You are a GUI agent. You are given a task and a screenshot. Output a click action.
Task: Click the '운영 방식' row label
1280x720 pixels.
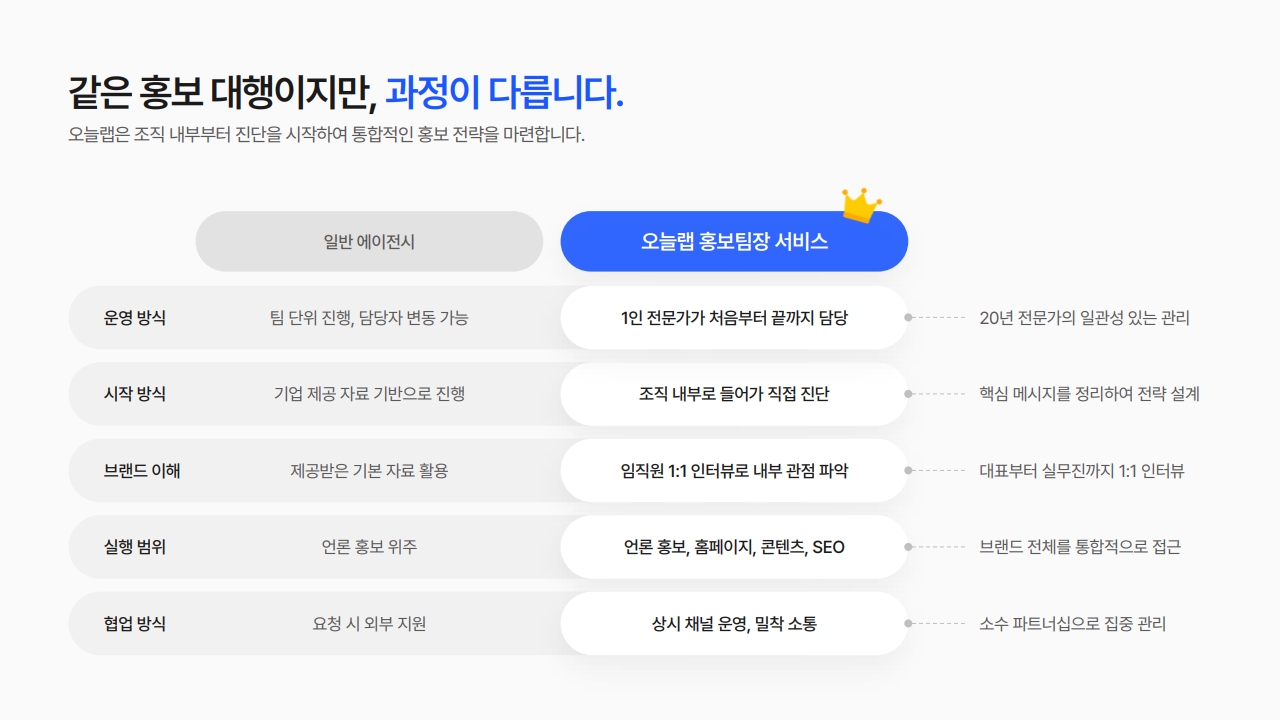pos(135,318)
